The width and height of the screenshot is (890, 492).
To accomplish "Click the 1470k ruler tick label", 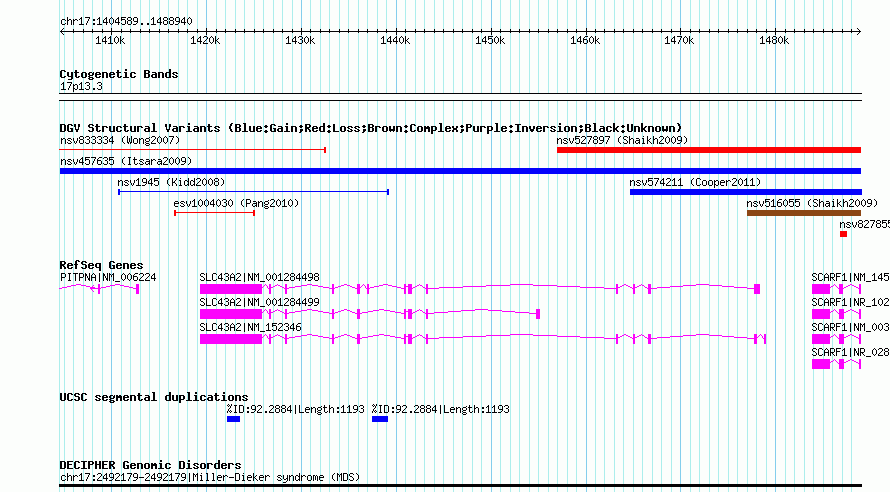I will point(679,40).
